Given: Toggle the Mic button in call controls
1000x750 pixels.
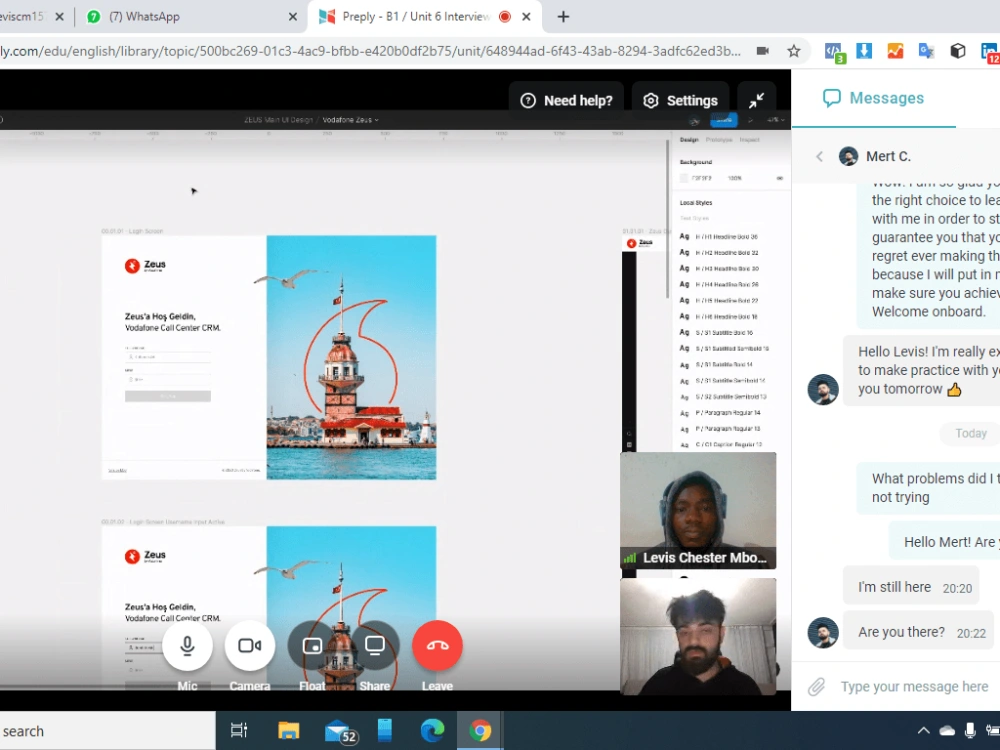Looking at the screenshot, I should coord(187,645).
